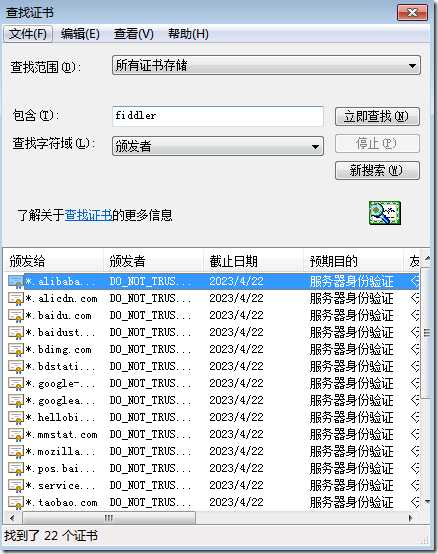Viewport: 438px width, 554px height.
Task: Click certificate icon of *.alibaba row
Action: coord(16,282)
